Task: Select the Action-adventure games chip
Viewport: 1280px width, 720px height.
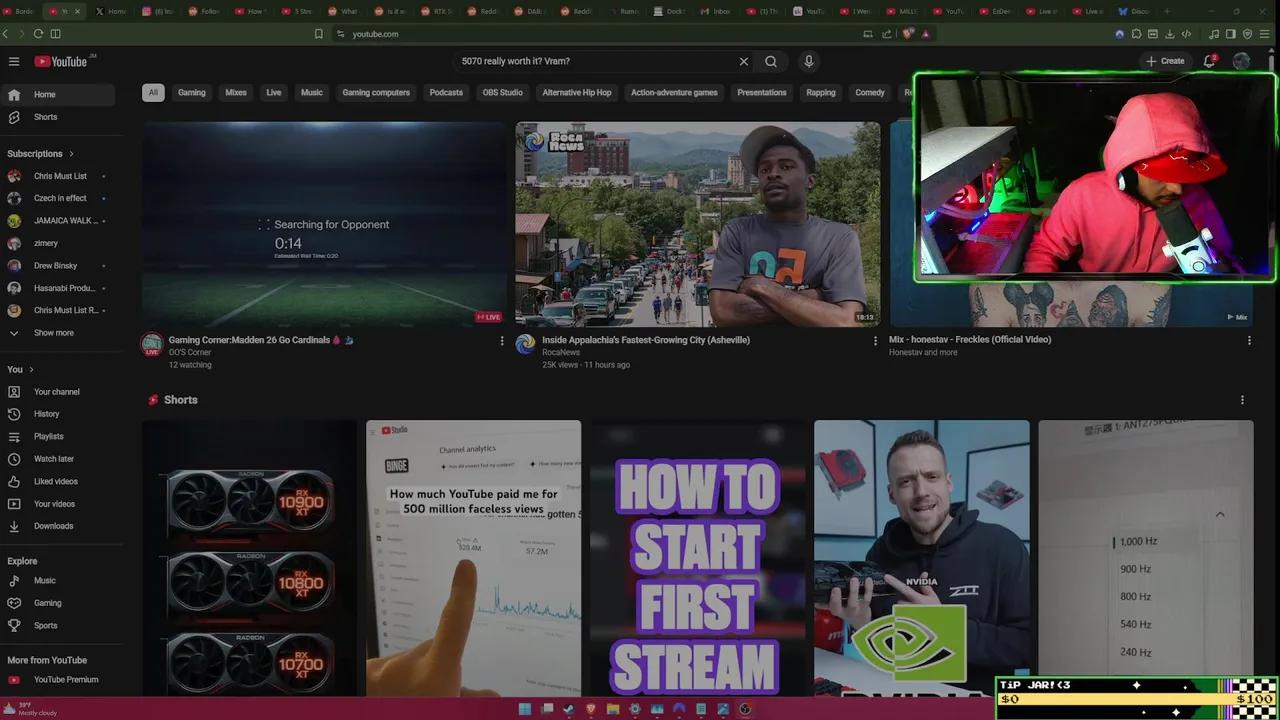Action: 674,93
